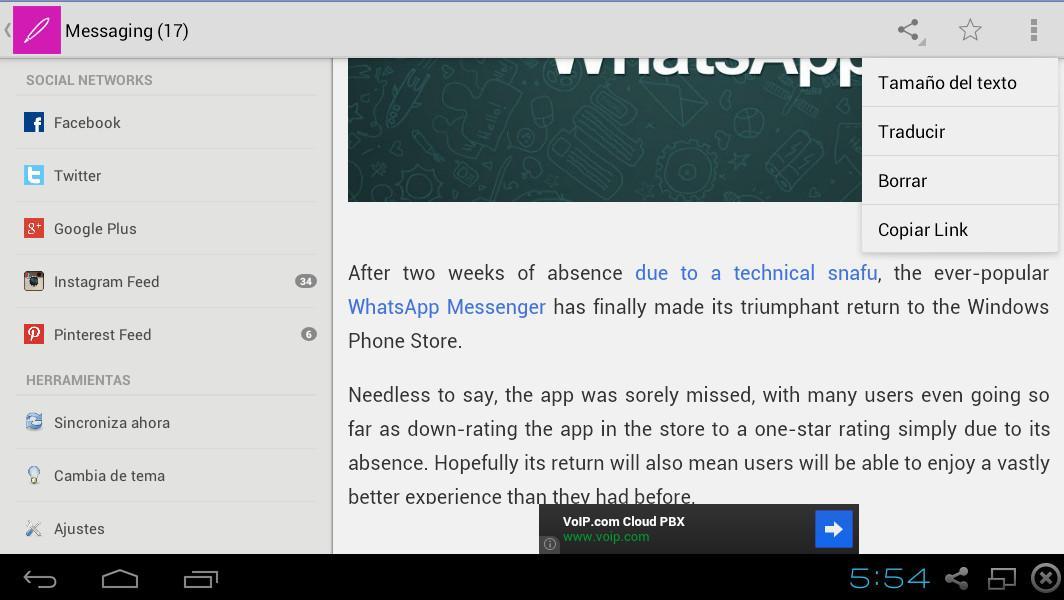
Task: Open the VoIP.com Cloud PBX ad
Action: (698, 529)
